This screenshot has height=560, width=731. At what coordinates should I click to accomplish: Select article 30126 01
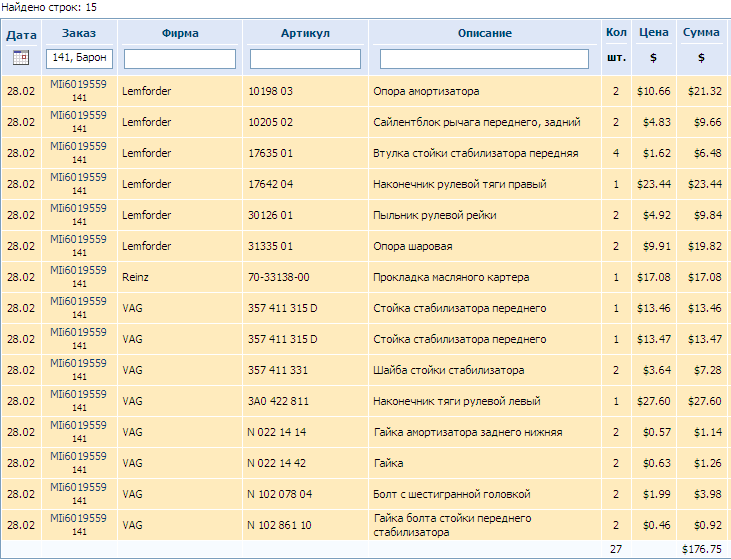coord(270,215)
